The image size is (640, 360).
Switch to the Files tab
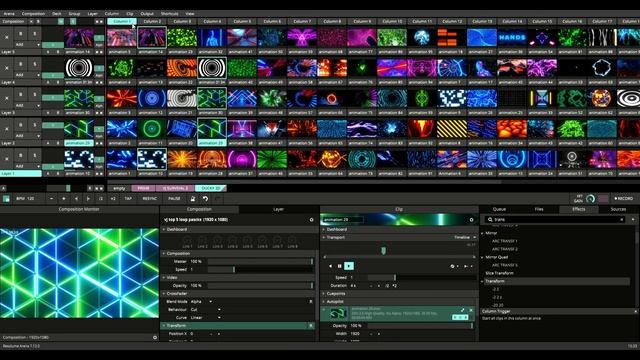tap(539, 209)
